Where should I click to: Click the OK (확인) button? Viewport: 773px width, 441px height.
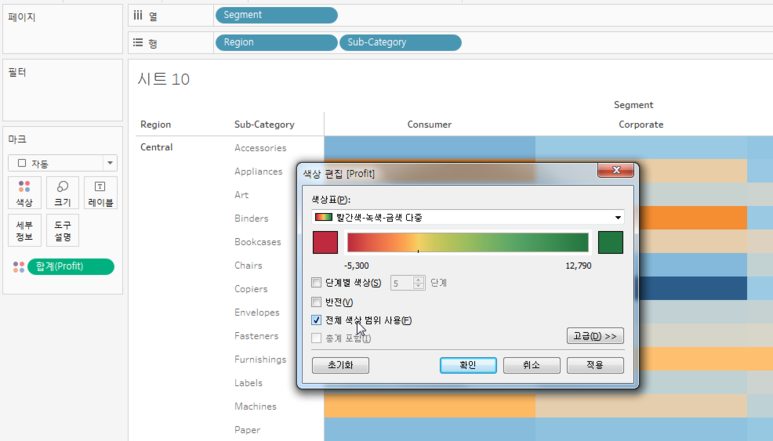pos(468,365)
